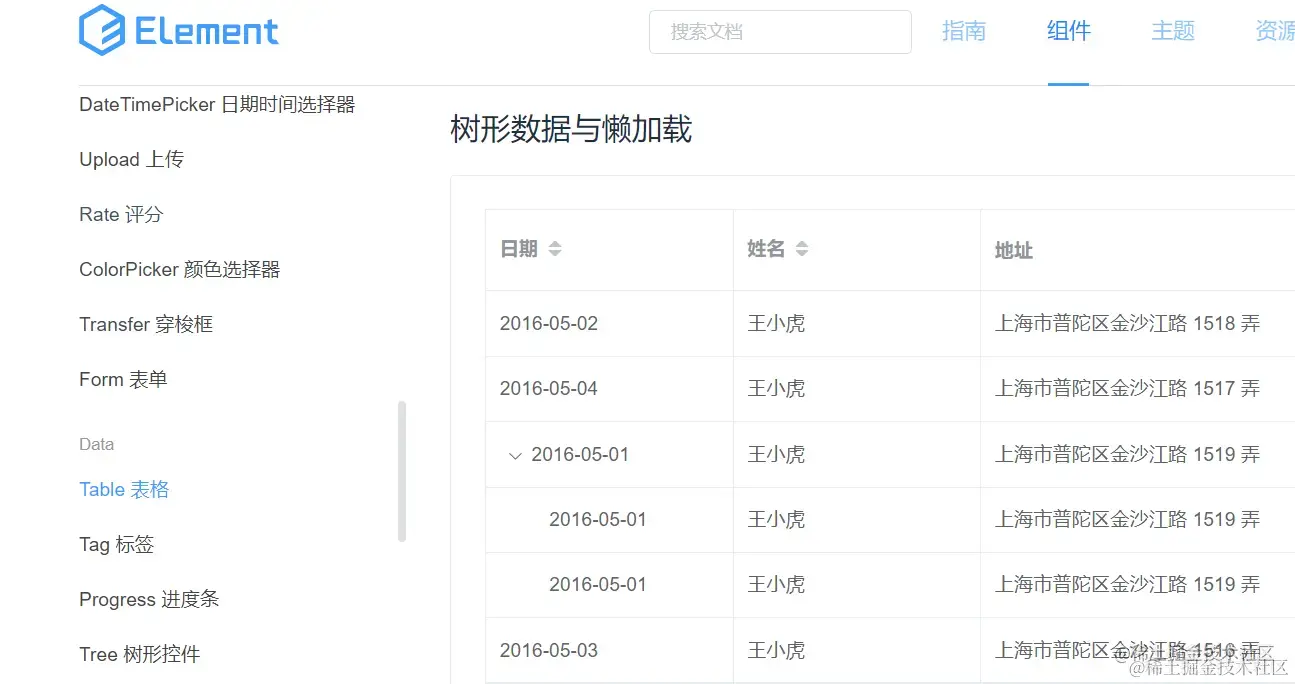Click 王小虎 in the 2016-05-02 row

point(776,324)
